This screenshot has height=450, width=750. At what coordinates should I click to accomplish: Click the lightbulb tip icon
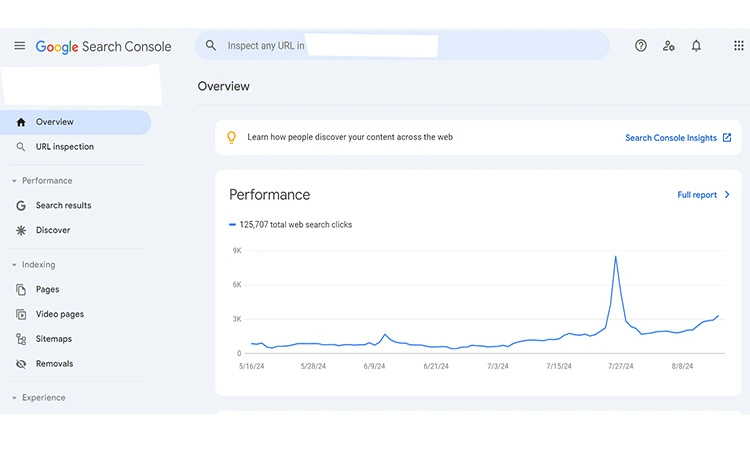click(x=232, y=137)
